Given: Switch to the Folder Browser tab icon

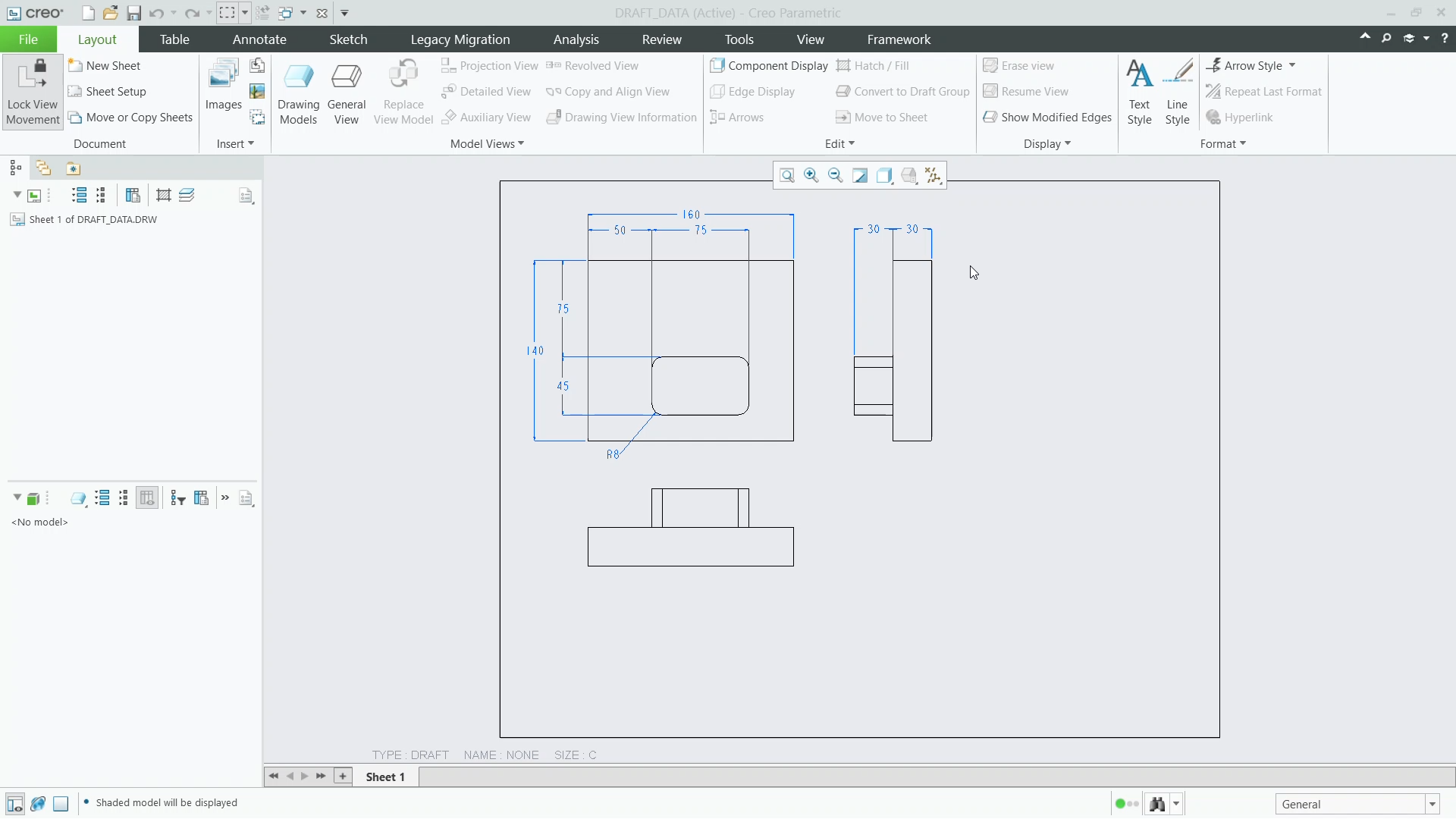Looking at the screenshot, I should [x=43, y=168].
